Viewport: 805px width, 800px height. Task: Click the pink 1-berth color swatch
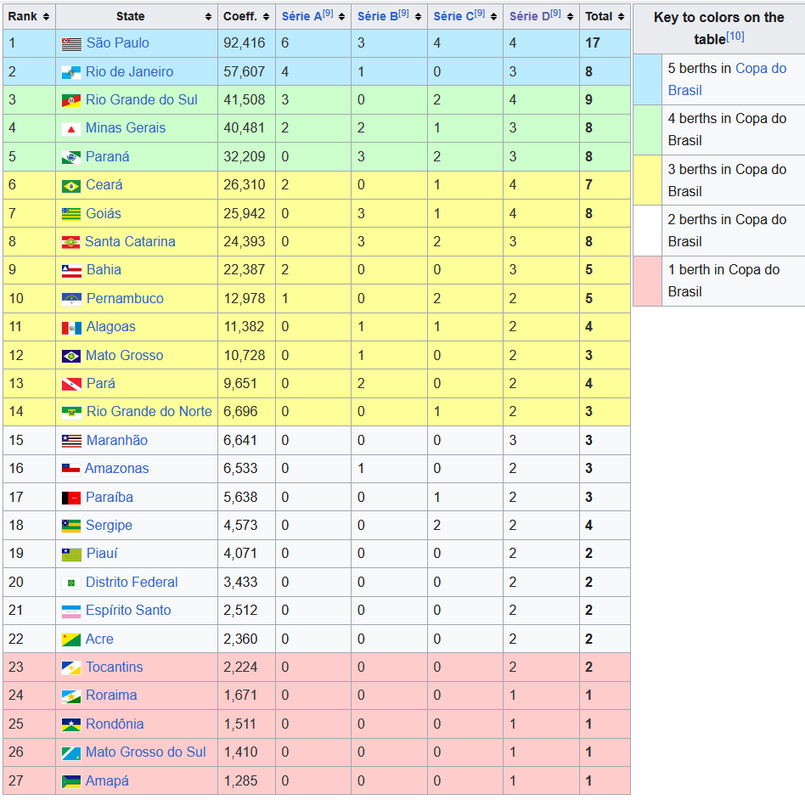point(647,281)
